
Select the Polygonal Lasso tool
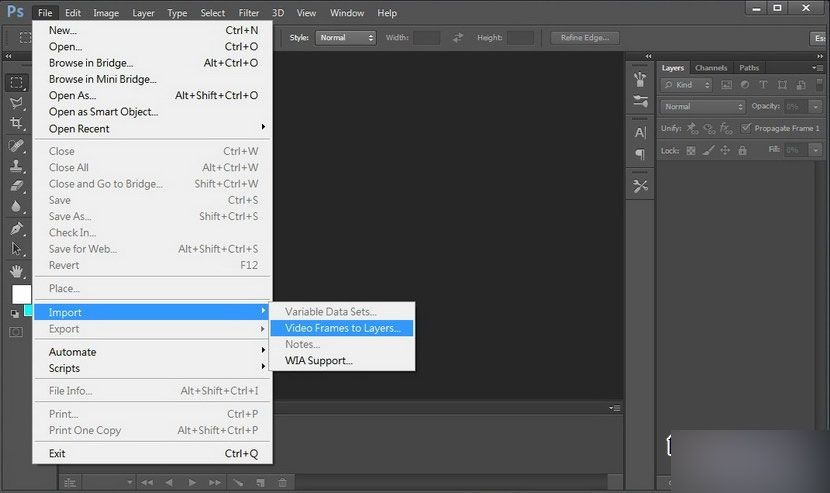16,103
